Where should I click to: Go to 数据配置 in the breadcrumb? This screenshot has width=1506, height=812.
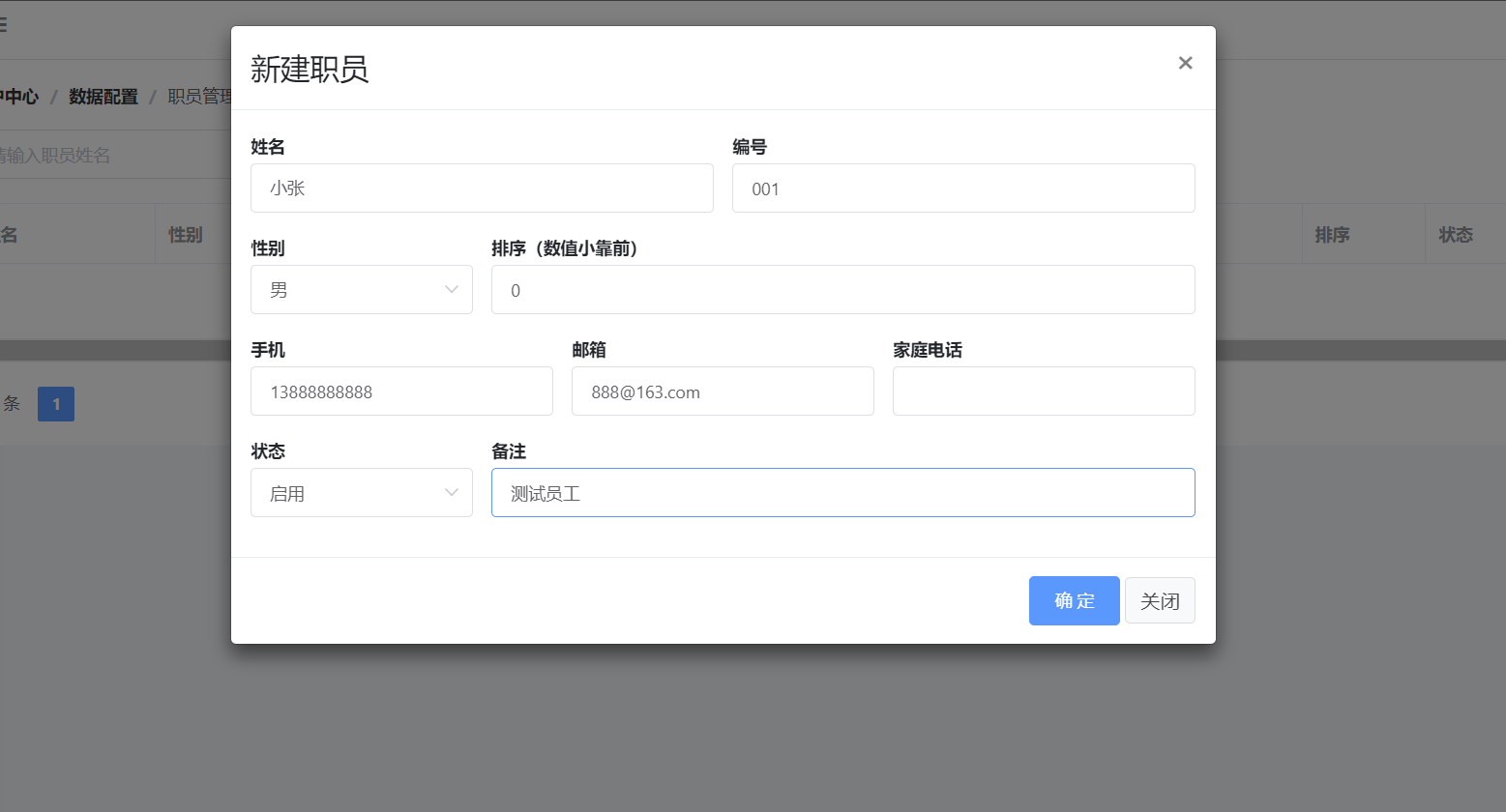click(103, 97)
